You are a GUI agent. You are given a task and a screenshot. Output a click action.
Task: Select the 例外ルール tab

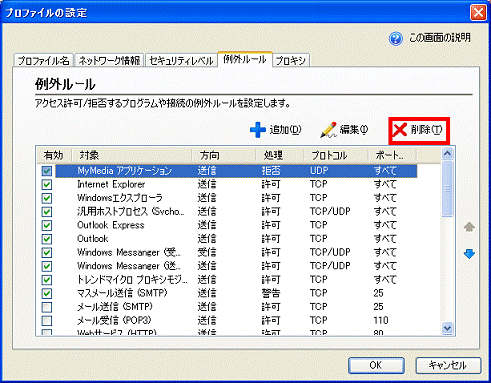tap(245, 59)
